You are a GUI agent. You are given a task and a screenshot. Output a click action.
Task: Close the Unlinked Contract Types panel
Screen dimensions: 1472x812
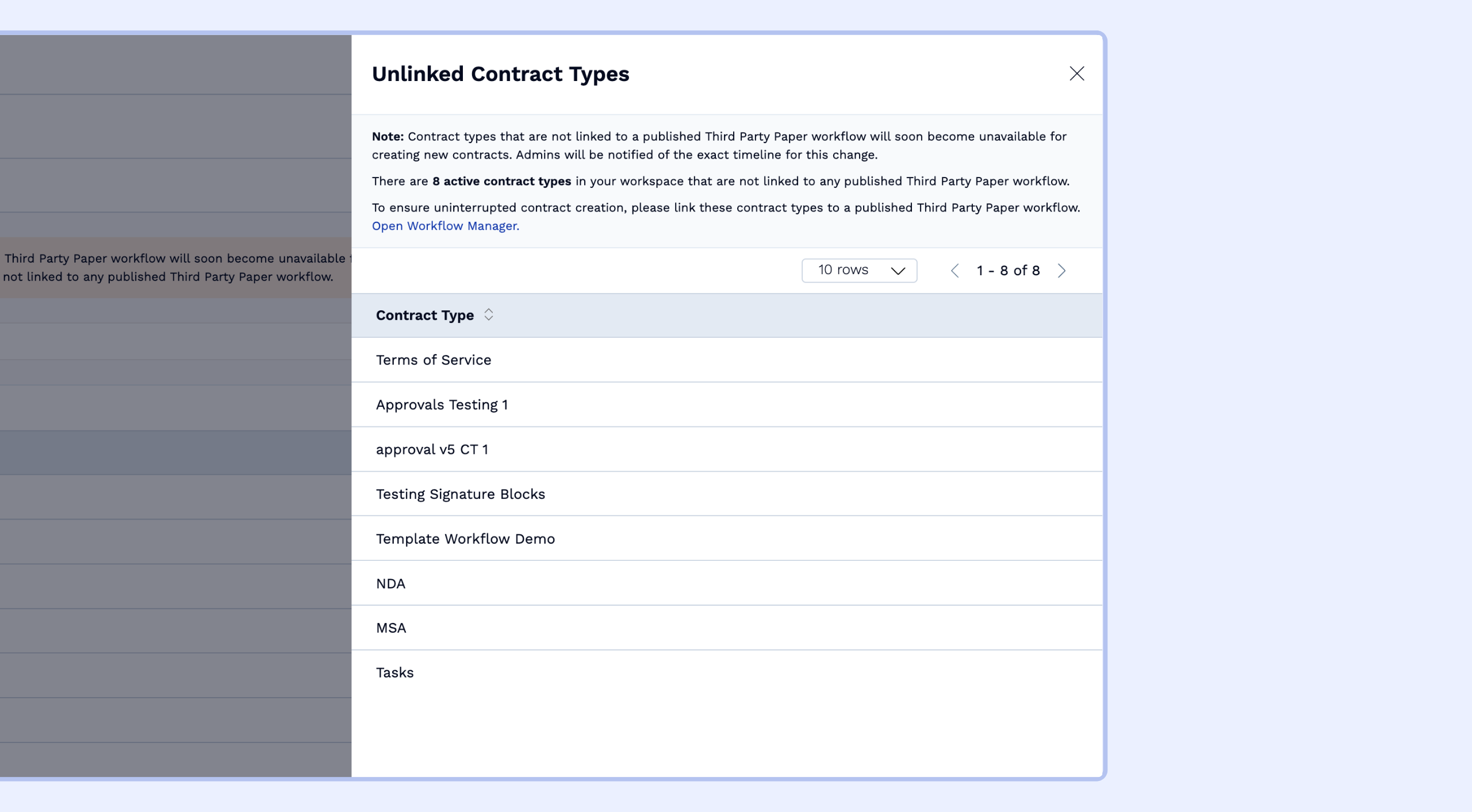1076,74
